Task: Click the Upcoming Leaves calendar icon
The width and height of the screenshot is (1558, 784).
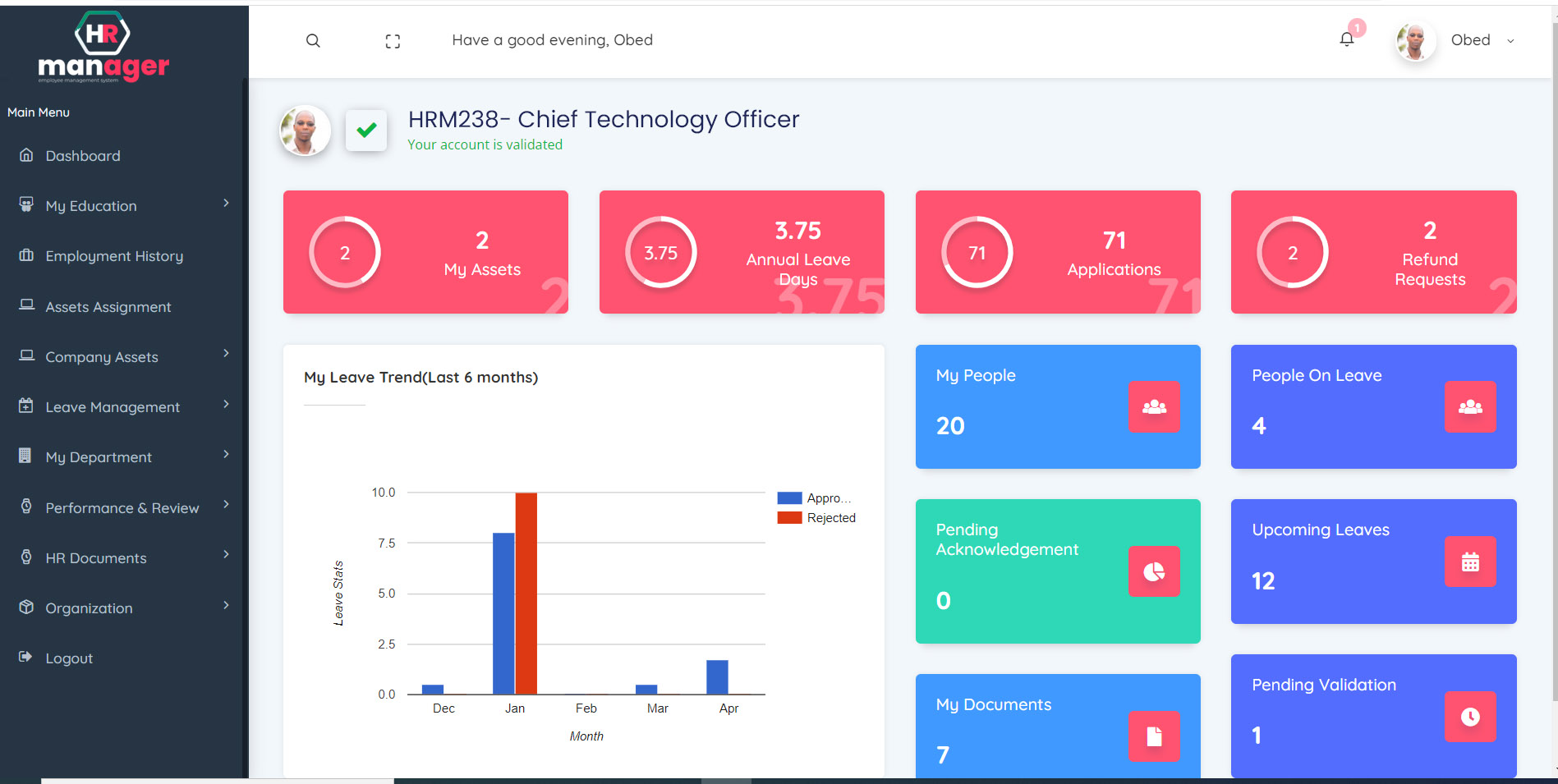Action: click(x=1469, y=562)
